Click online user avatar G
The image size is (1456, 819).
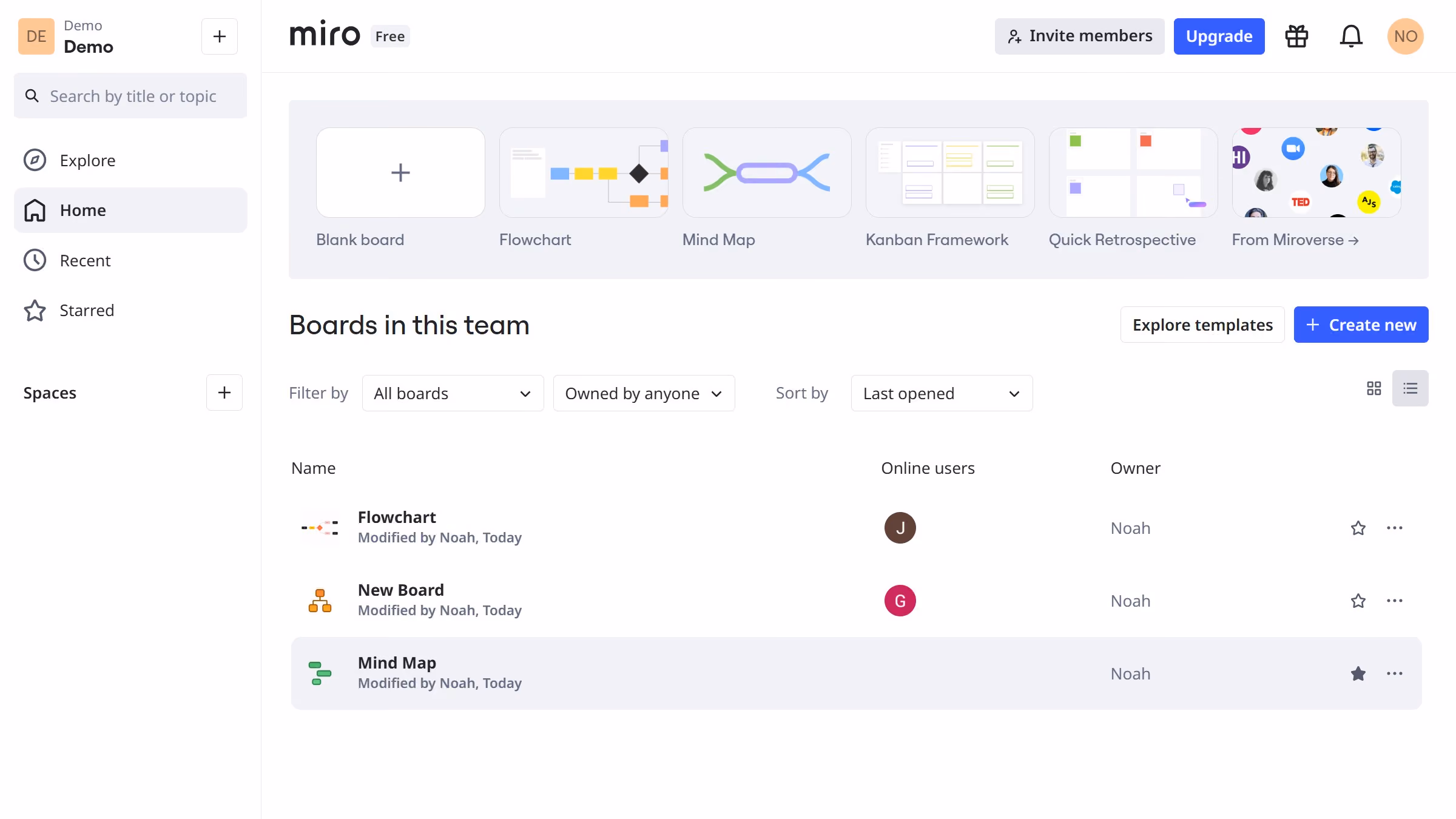coord(900,601)
